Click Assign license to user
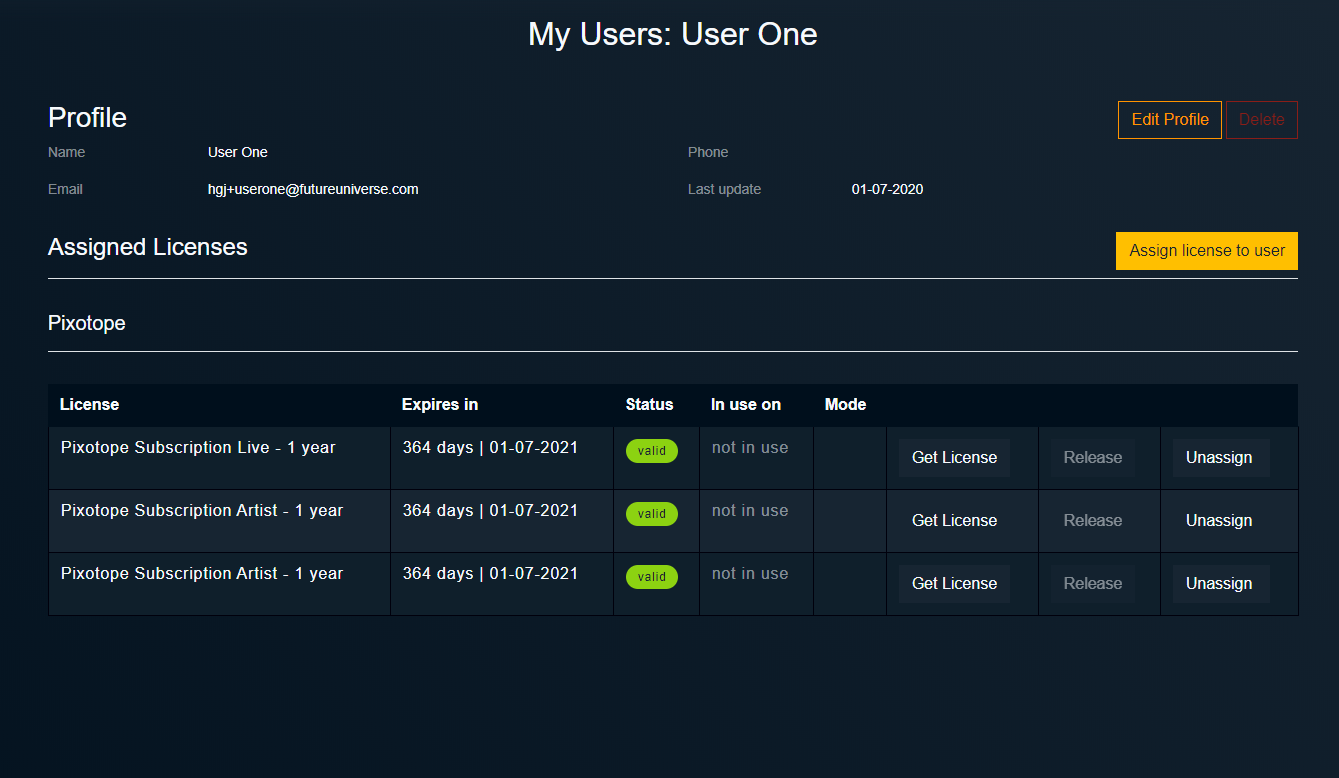Screen dimensions: 1339x778 1207,251
